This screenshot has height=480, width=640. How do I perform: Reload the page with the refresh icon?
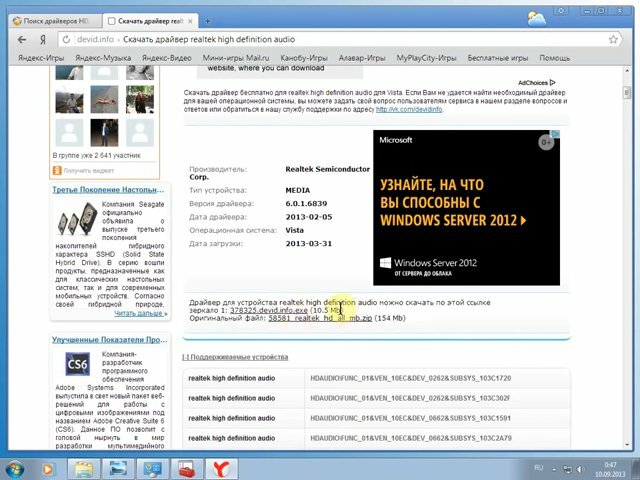(66, 40)
